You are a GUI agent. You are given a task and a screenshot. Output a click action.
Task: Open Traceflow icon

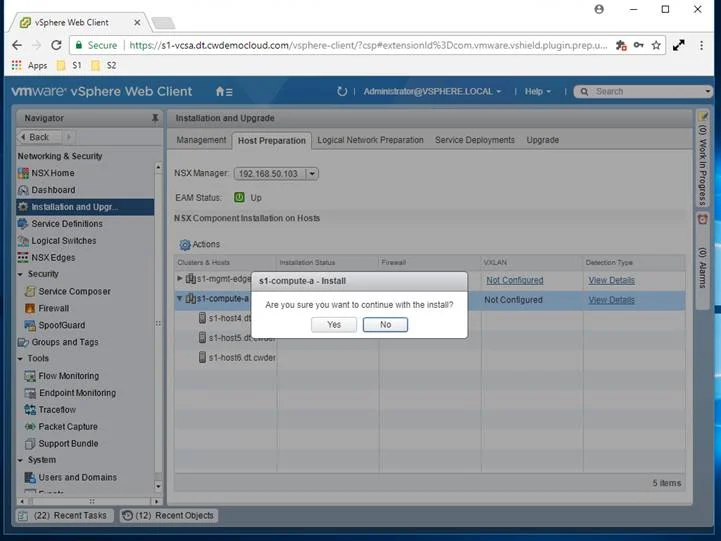30,410
